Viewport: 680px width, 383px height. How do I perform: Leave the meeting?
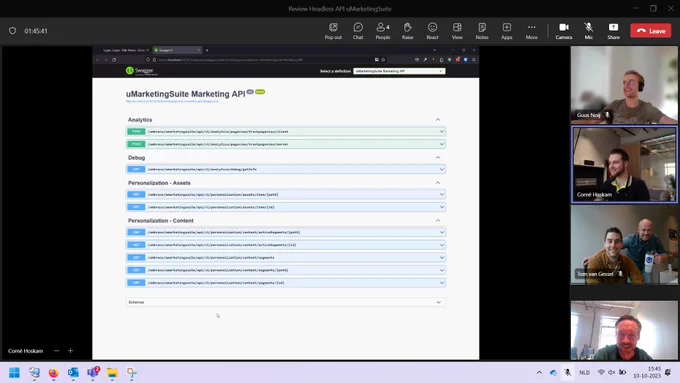pos(651,31)
